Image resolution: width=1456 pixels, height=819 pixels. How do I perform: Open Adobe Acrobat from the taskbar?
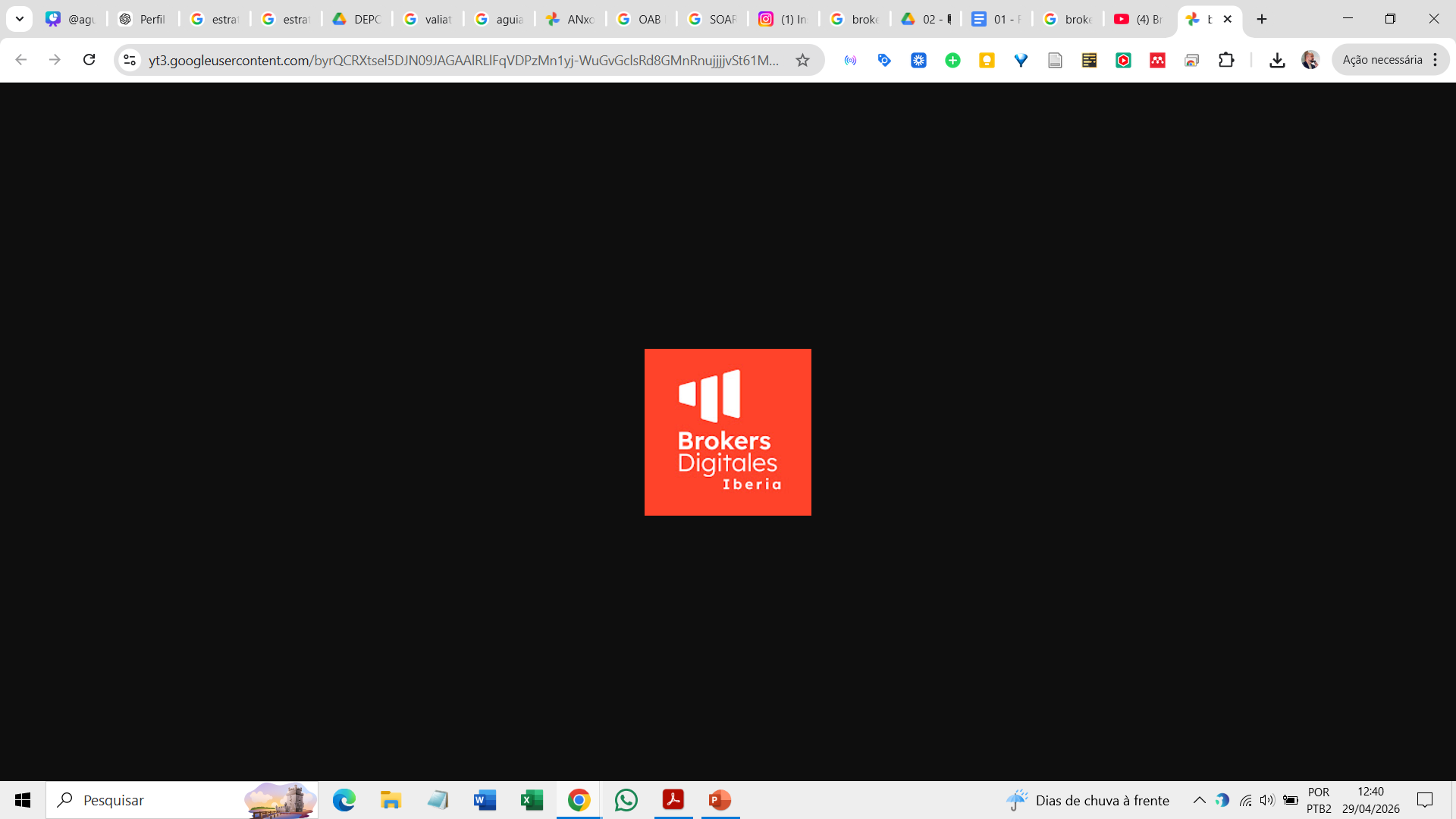(x=673, y=800)
